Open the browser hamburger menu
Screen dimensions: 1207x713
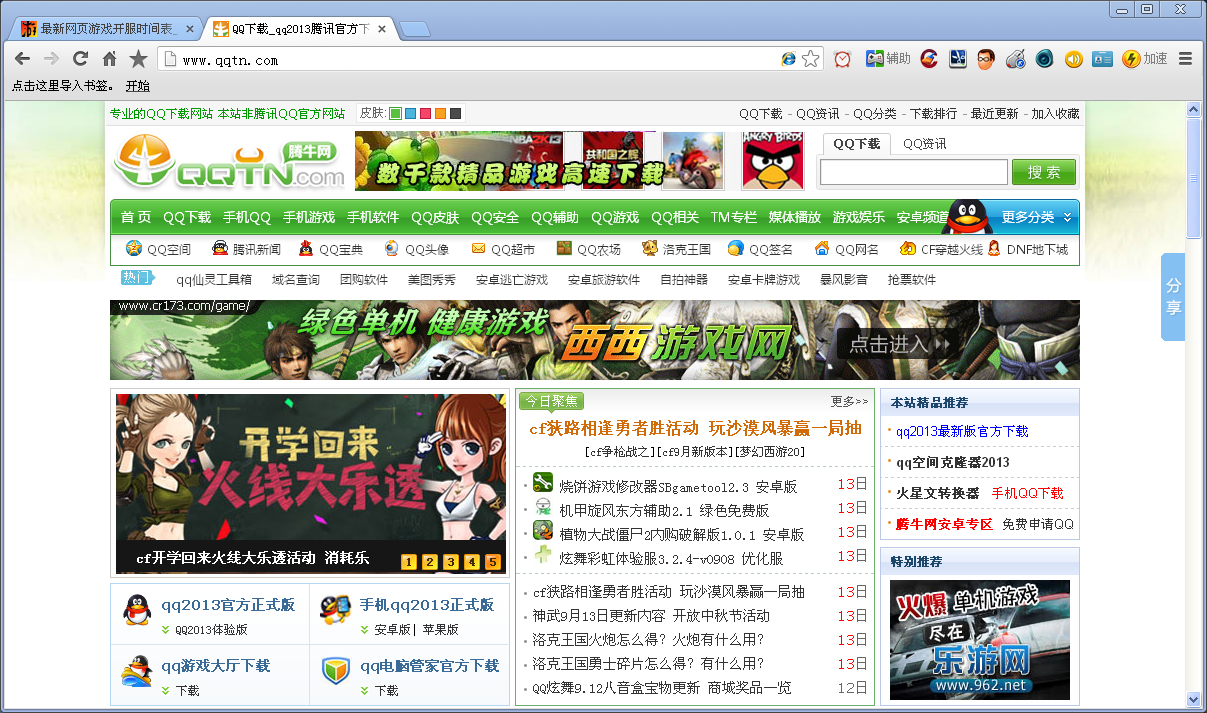coord(1186,59)
